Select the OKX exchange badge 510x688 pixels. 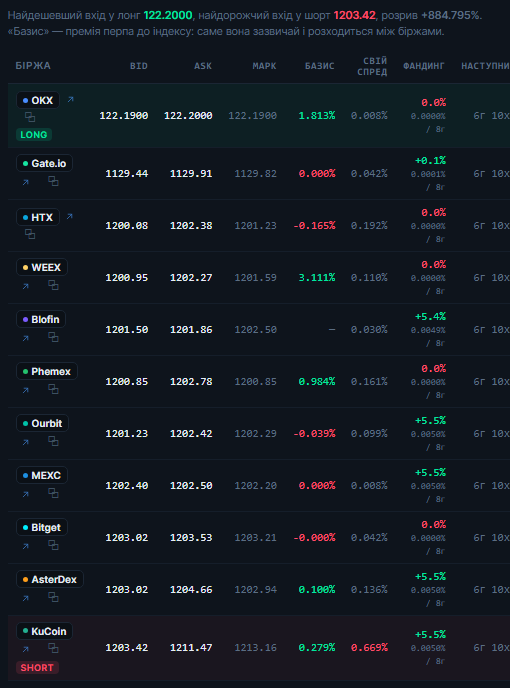click(38, 100)
